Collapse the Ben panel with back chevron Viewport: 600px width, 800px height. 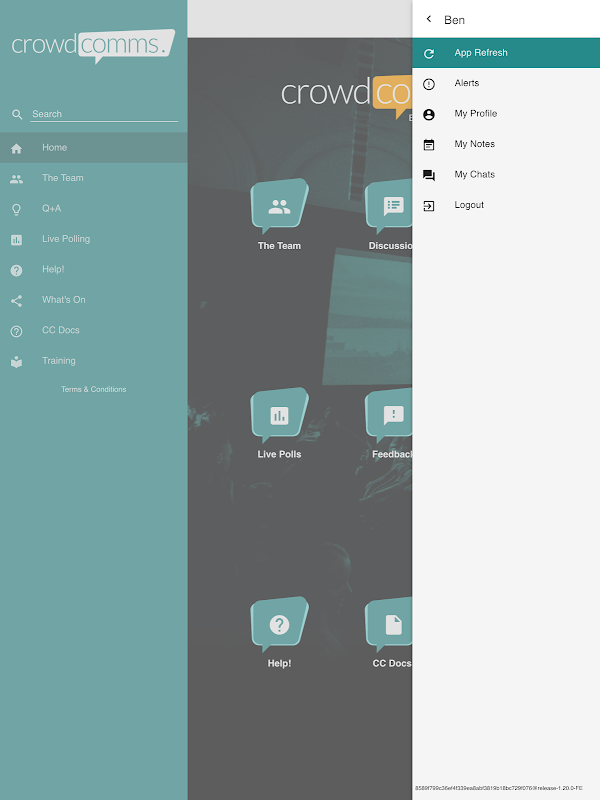(x=429, y=19)
